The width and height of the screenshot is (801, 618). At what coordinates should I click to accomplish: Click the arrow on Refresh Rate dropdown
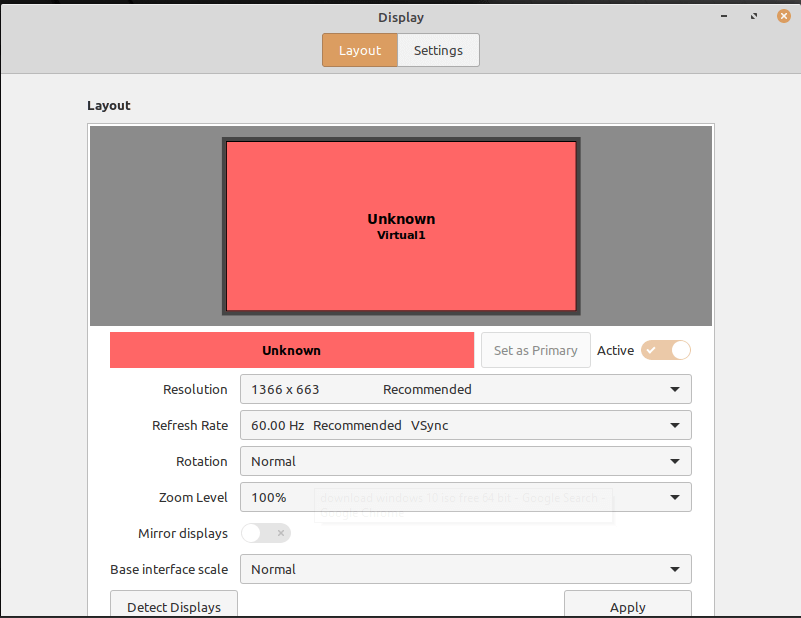(675, 426)
